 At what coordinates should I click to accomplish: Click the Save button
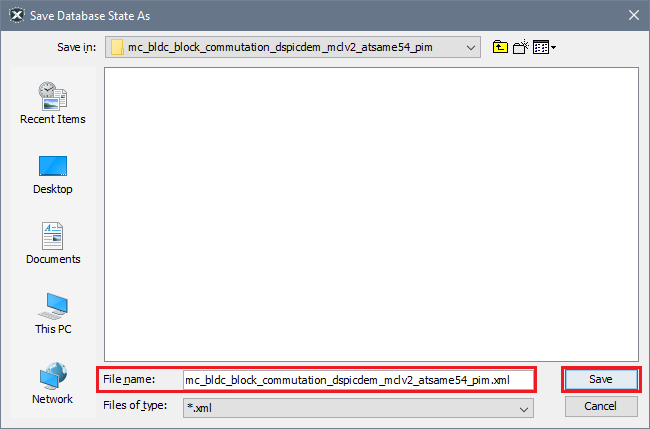(x=601, y=379)
